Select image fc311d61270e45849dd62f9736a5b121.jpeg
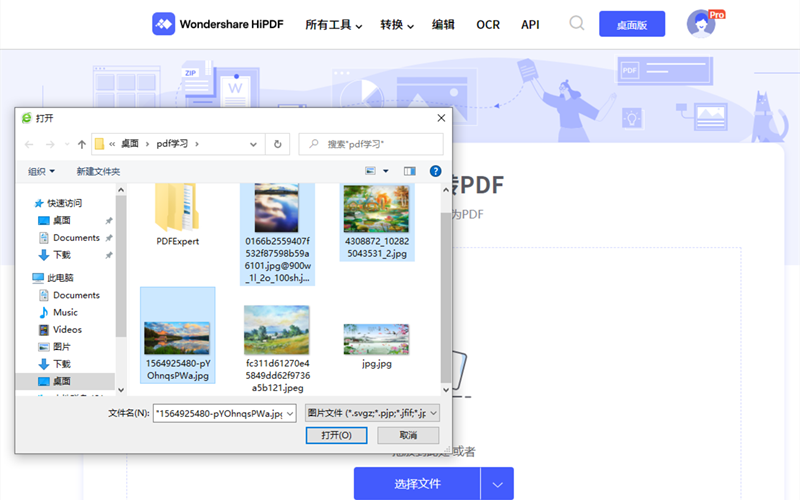The image size is (800, 500). (277, 349)
